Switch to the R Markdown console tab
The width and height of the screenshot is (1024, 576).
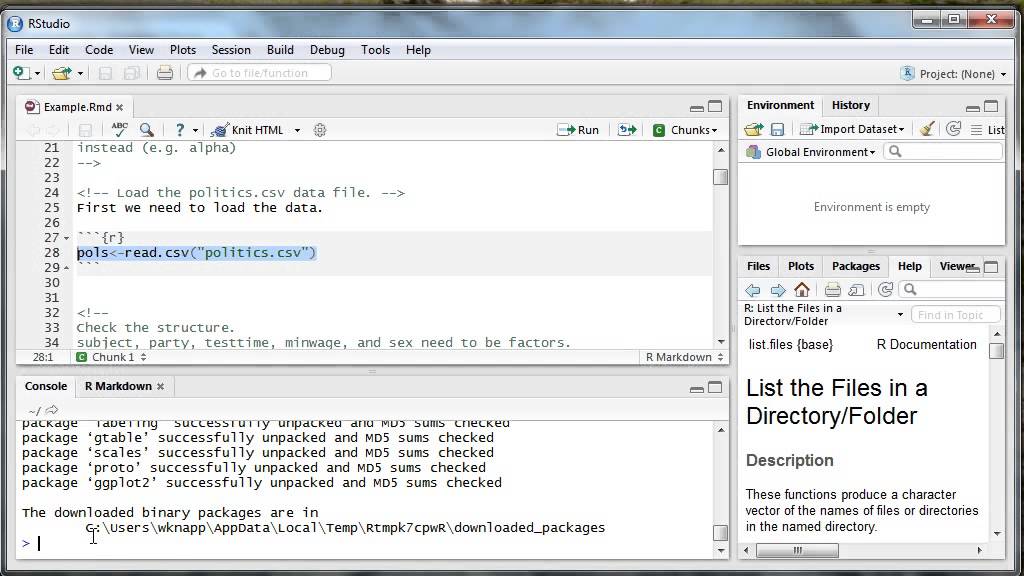tap(118, 386)
